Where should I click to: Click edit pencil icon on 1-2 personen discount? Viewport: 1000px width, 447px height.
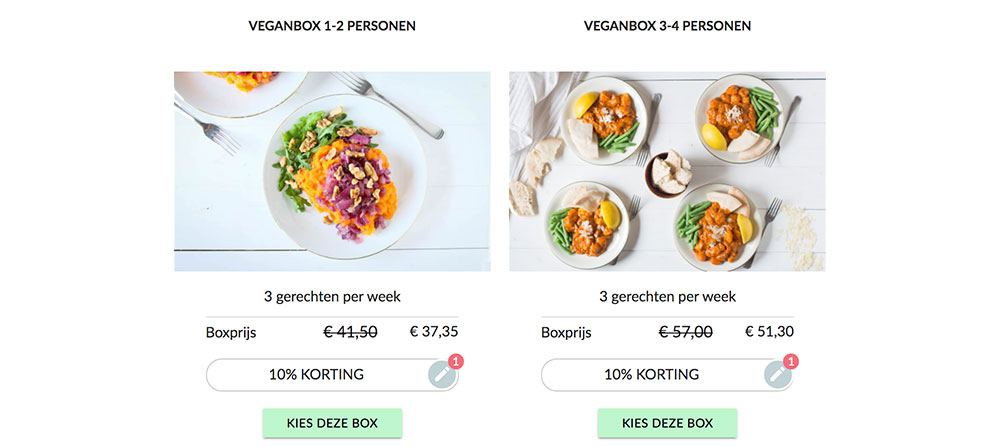[441, 375]
